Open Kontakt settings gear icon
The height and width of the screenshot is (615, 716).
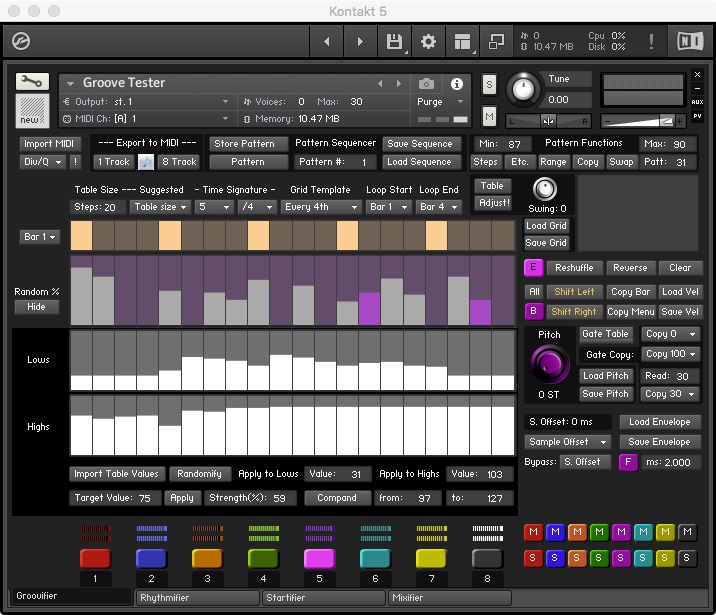click(428, 42)
